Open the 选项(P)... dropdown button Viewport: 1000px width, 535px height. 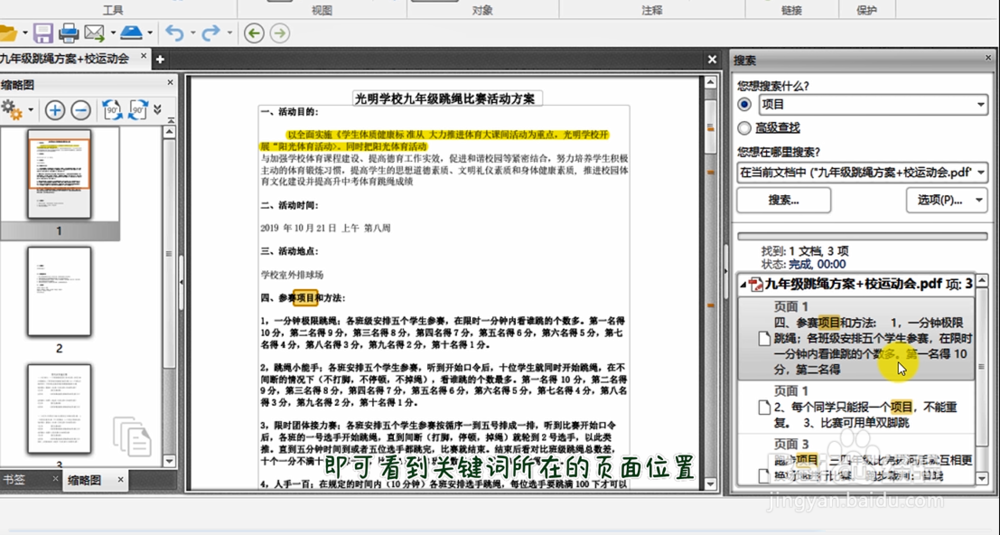tap(947, 200)
